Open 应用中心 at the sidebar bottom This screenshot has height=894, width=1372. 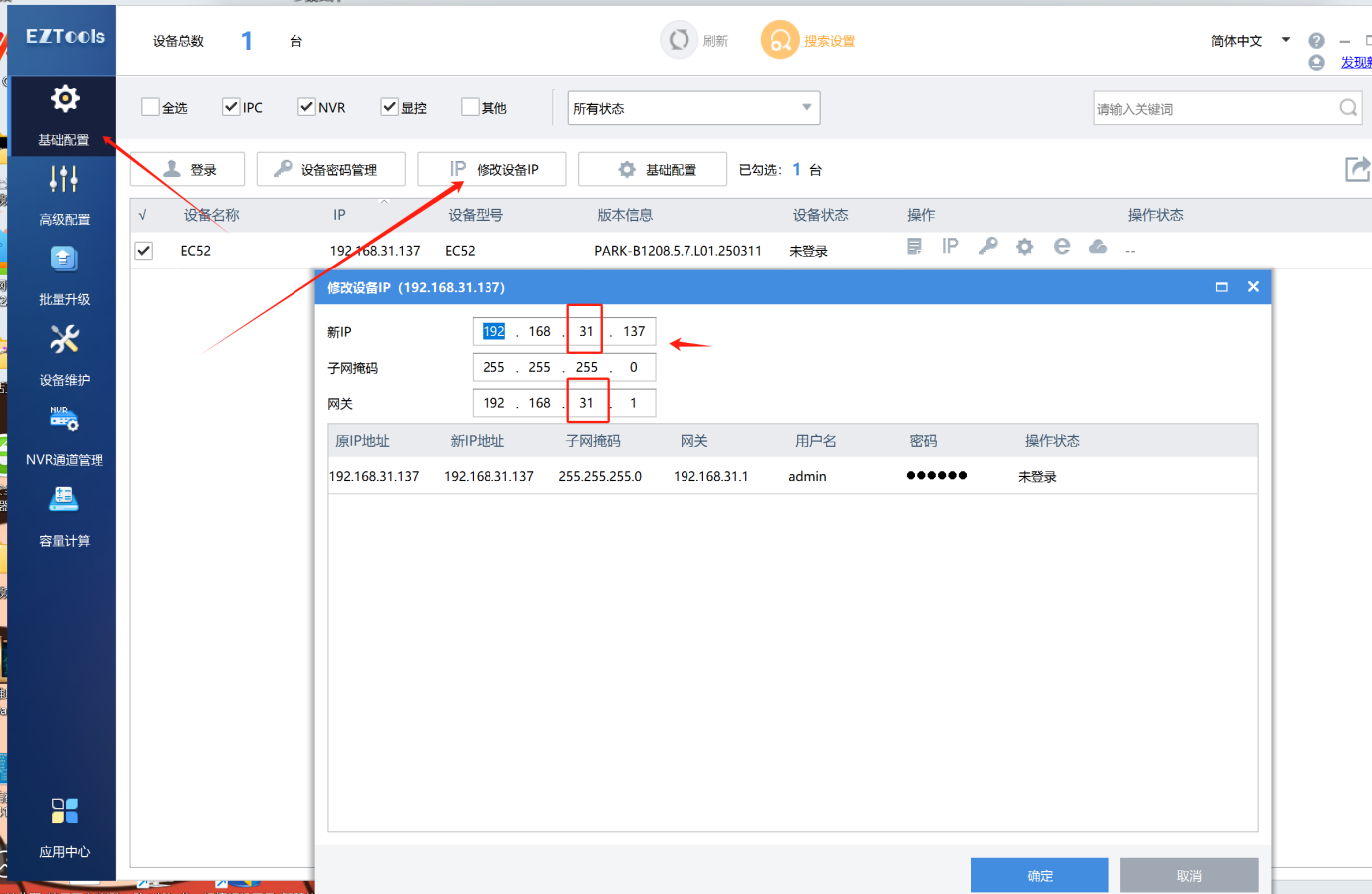[64, 827]
